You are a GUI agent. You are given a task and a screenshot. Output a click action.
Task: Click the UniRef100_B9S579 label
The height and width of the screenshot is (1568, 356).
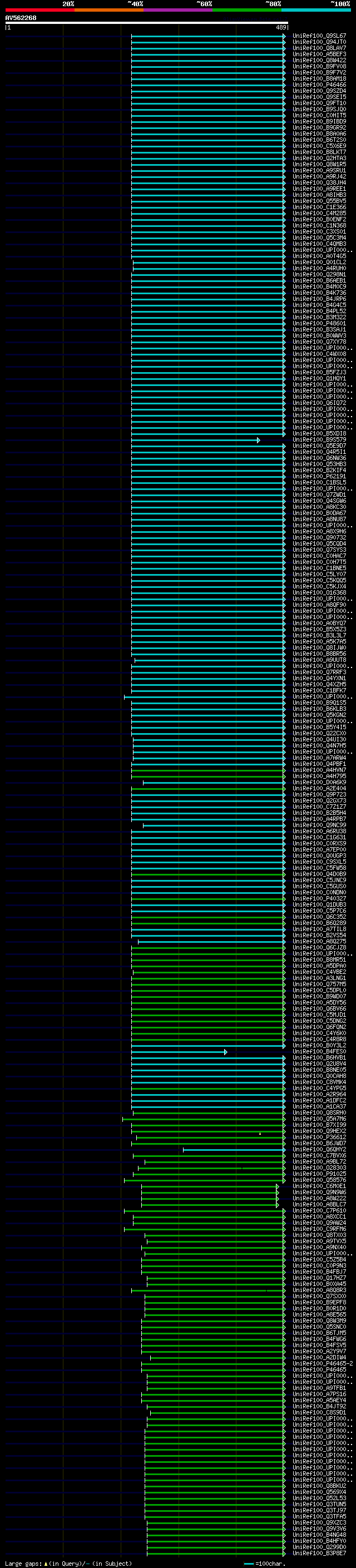[319, 439]
